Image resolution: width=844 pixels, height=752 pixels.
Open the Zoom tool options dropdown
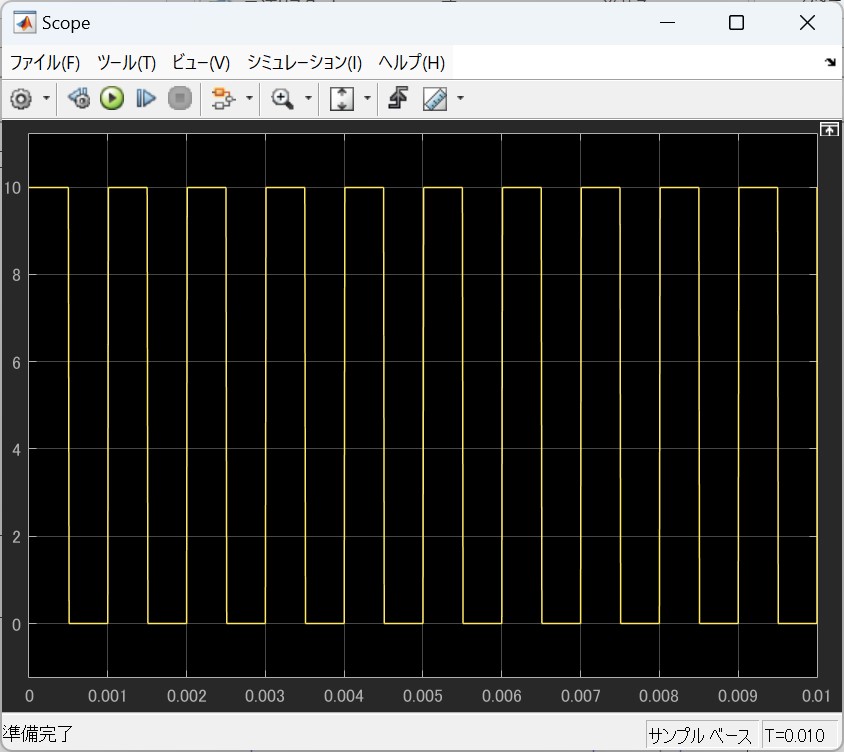pyautogui.click(x=308, y=98)
